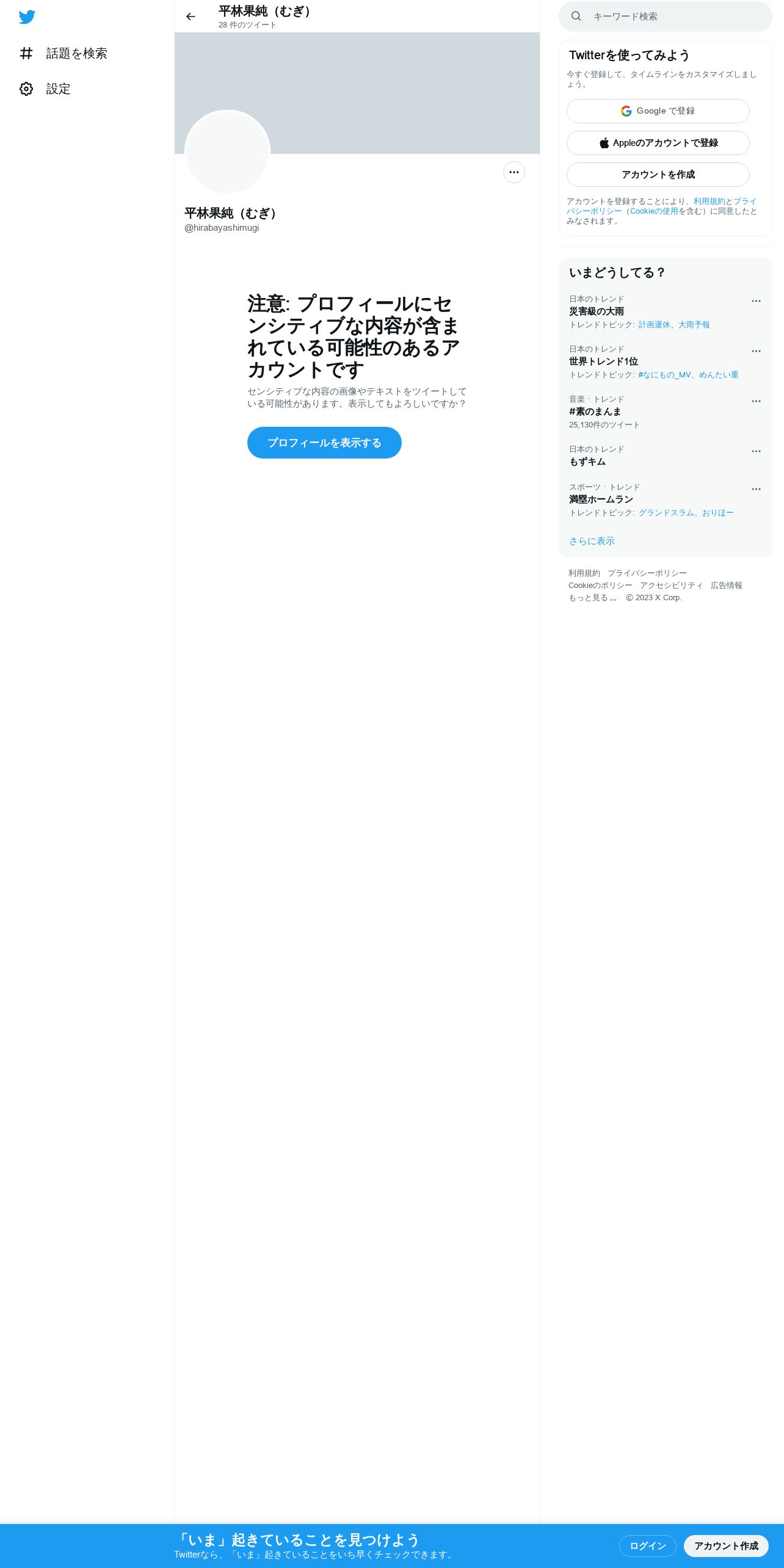Screen dimensions: 784x1568
Task: Click the ログイン button in bottom banner
Action: (648, 1545)
